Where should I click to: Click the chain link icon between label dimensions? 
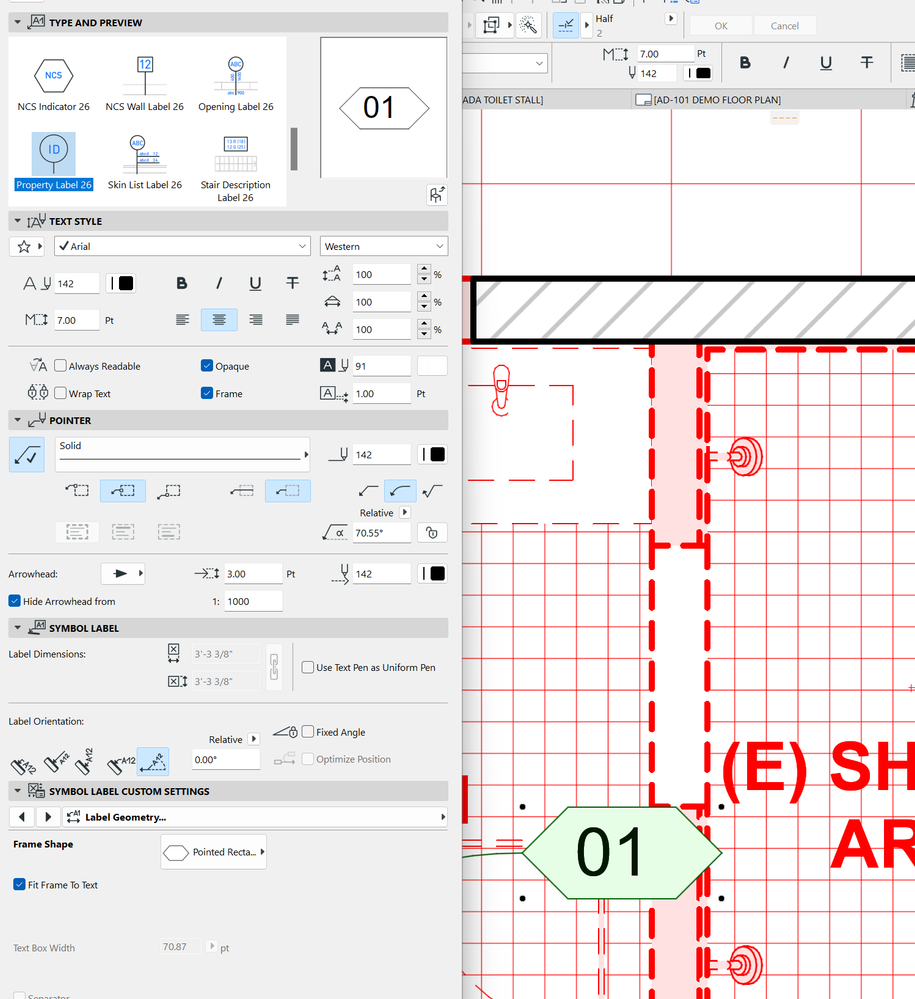pos(275,666)
